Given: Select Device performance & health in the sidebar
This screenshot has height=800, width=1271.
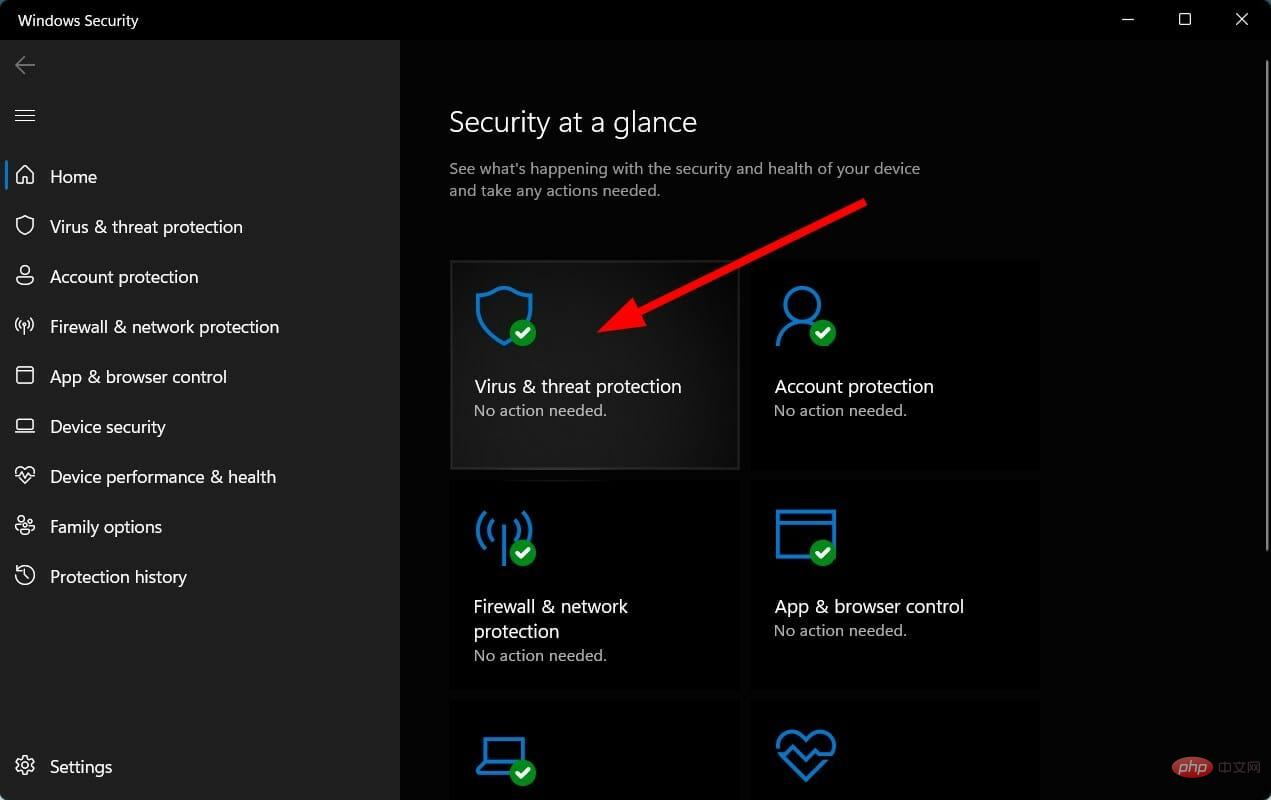Looking at the screenshot, I should click(x=163, y=476).
